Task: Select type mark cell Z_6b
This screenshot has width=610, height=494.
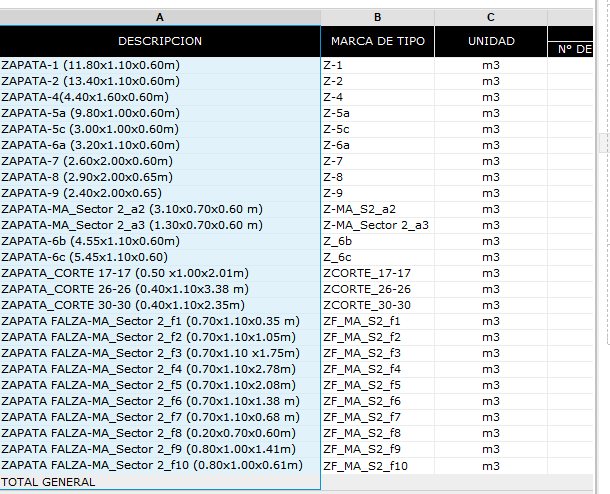Action: point(377,241)
